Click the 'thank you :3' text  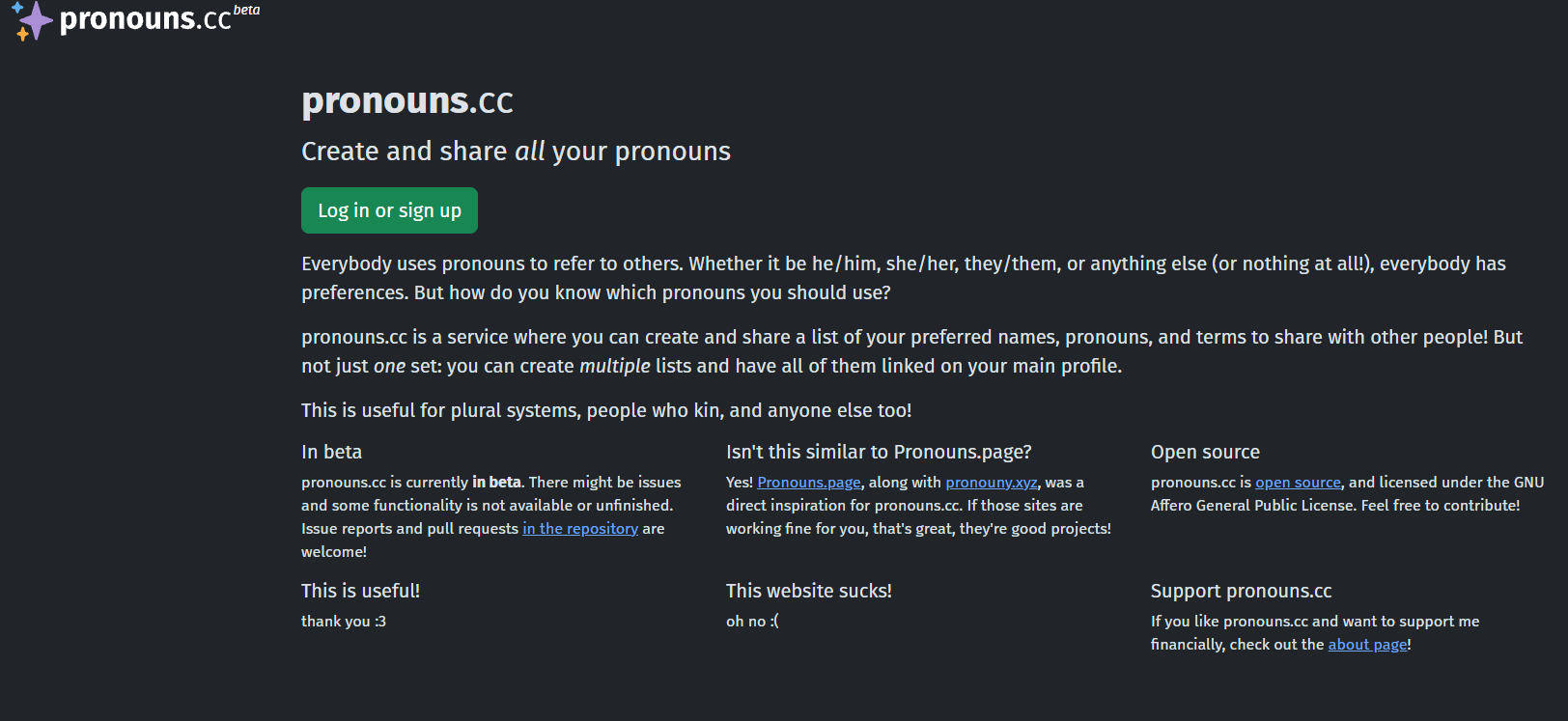pyautogui.click(x=344, y=622)
